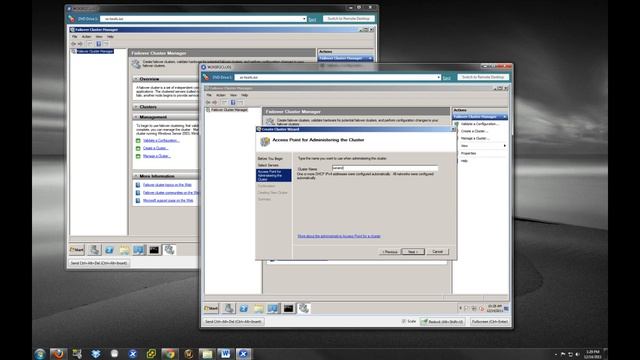Screen dimensions: 640x360
Task: Open Command Prompt icon in back guest taskbar
Action: [x=154, y=250]
